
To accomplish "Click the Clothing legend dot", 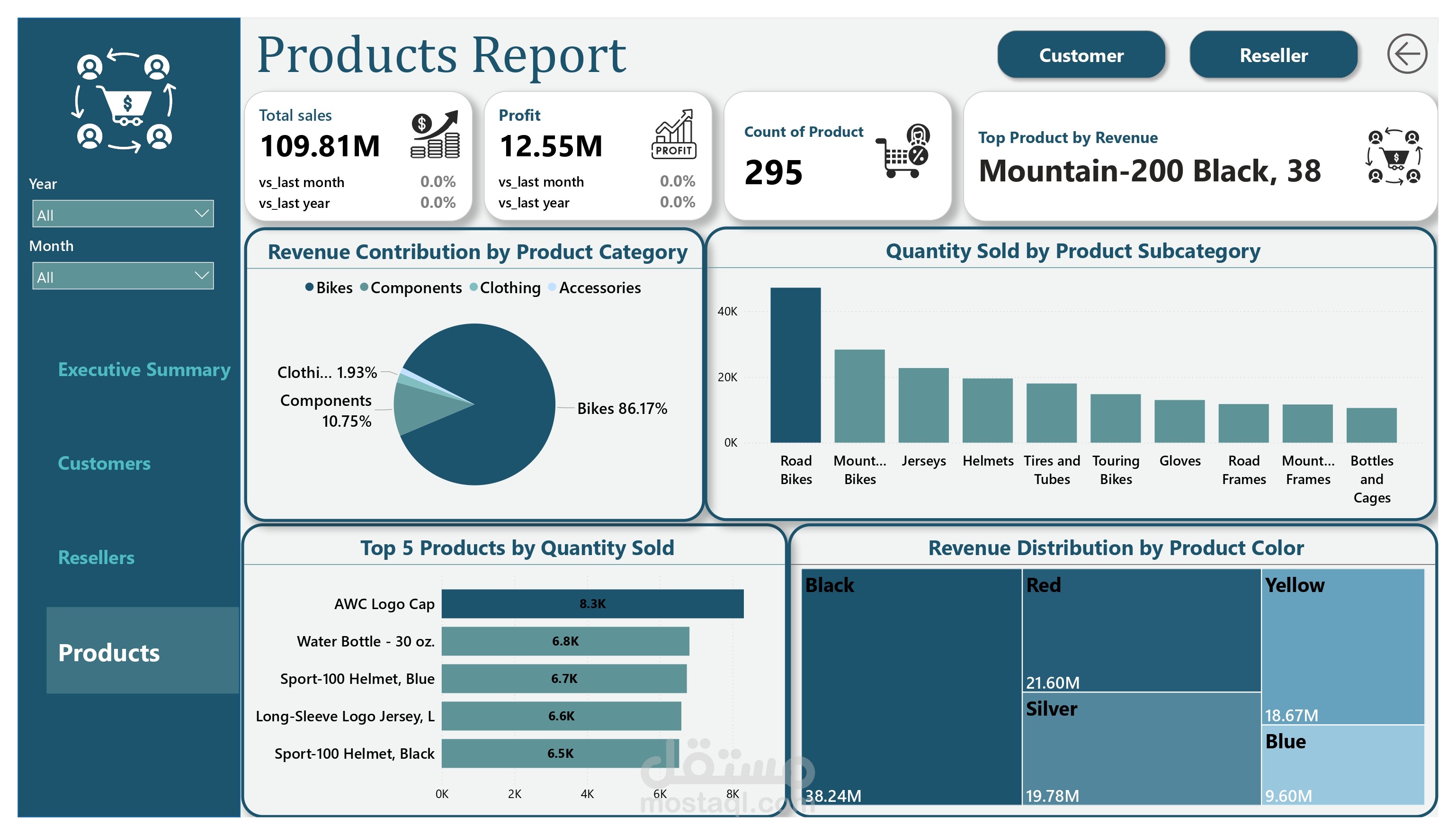I will point(473,287).
